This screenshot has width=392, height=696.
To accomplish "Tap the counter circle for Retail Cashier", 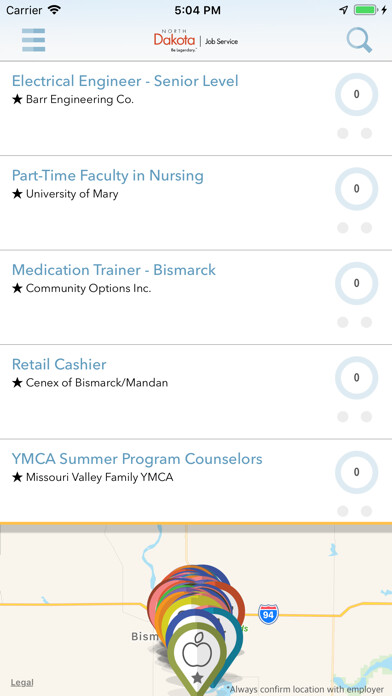I will tap(356, 378).
